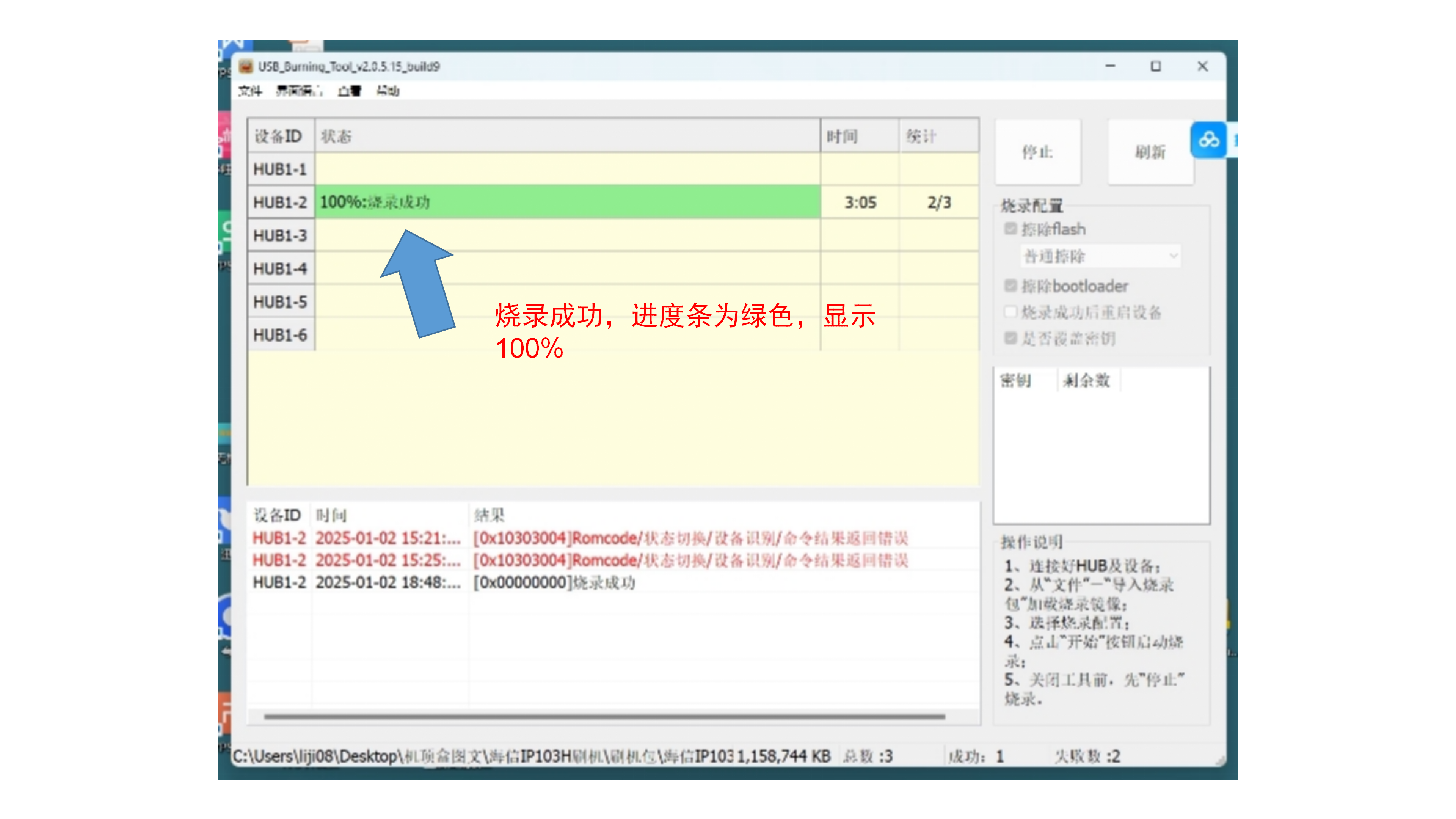The height and width of the screenshot is (819, 1456).
Task: Maximize the USB Burning Tool window
Action: pos(1156,67)
